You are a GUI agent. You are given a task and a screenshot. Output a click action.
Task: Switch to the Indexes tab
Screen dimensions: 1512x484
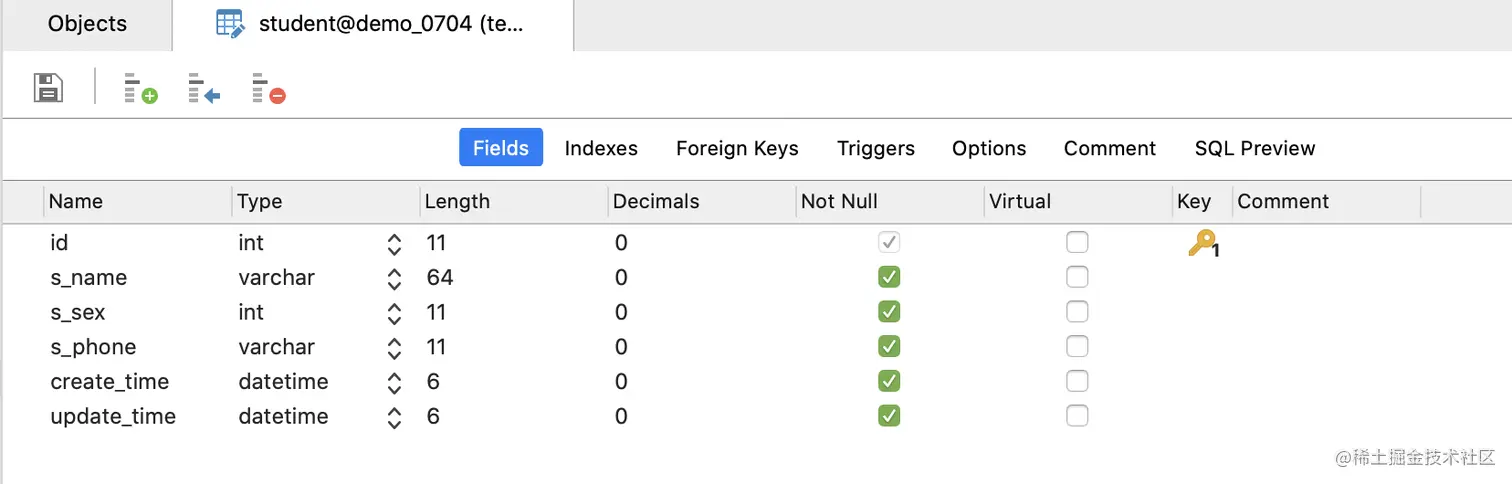(601, 148)
